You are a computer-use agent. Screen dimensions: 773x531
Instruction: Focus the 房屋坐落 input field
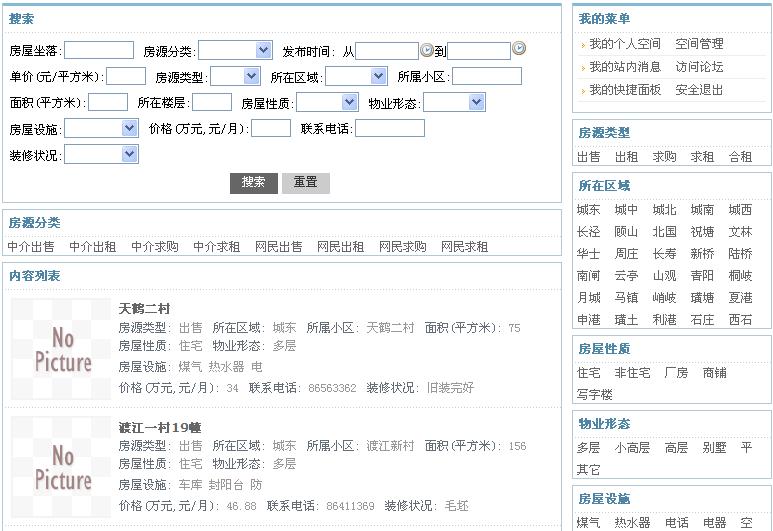[99, 50]
